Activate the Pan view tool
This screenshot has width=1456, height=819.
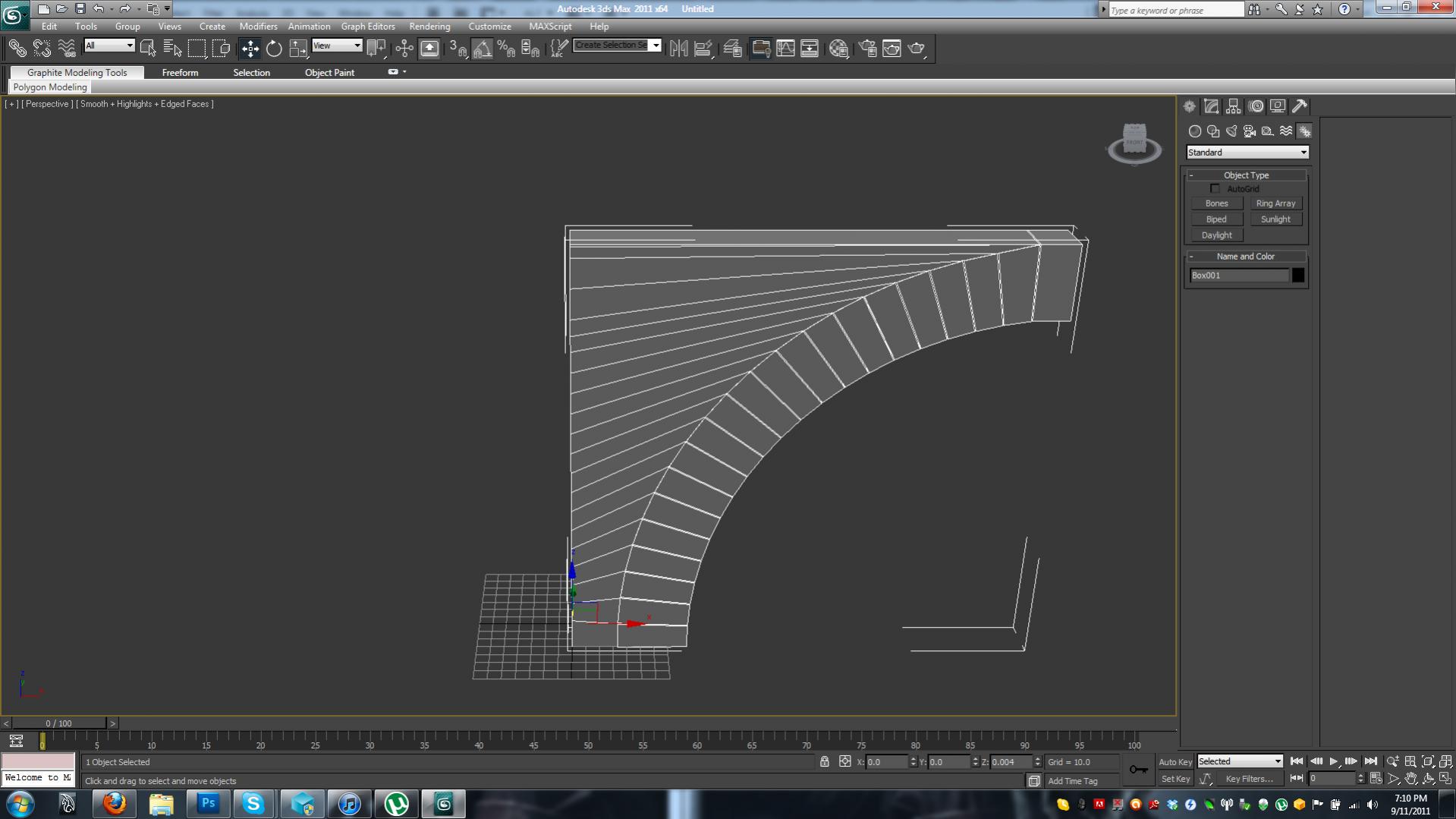pyautogui.click(x=1410, y=778)
